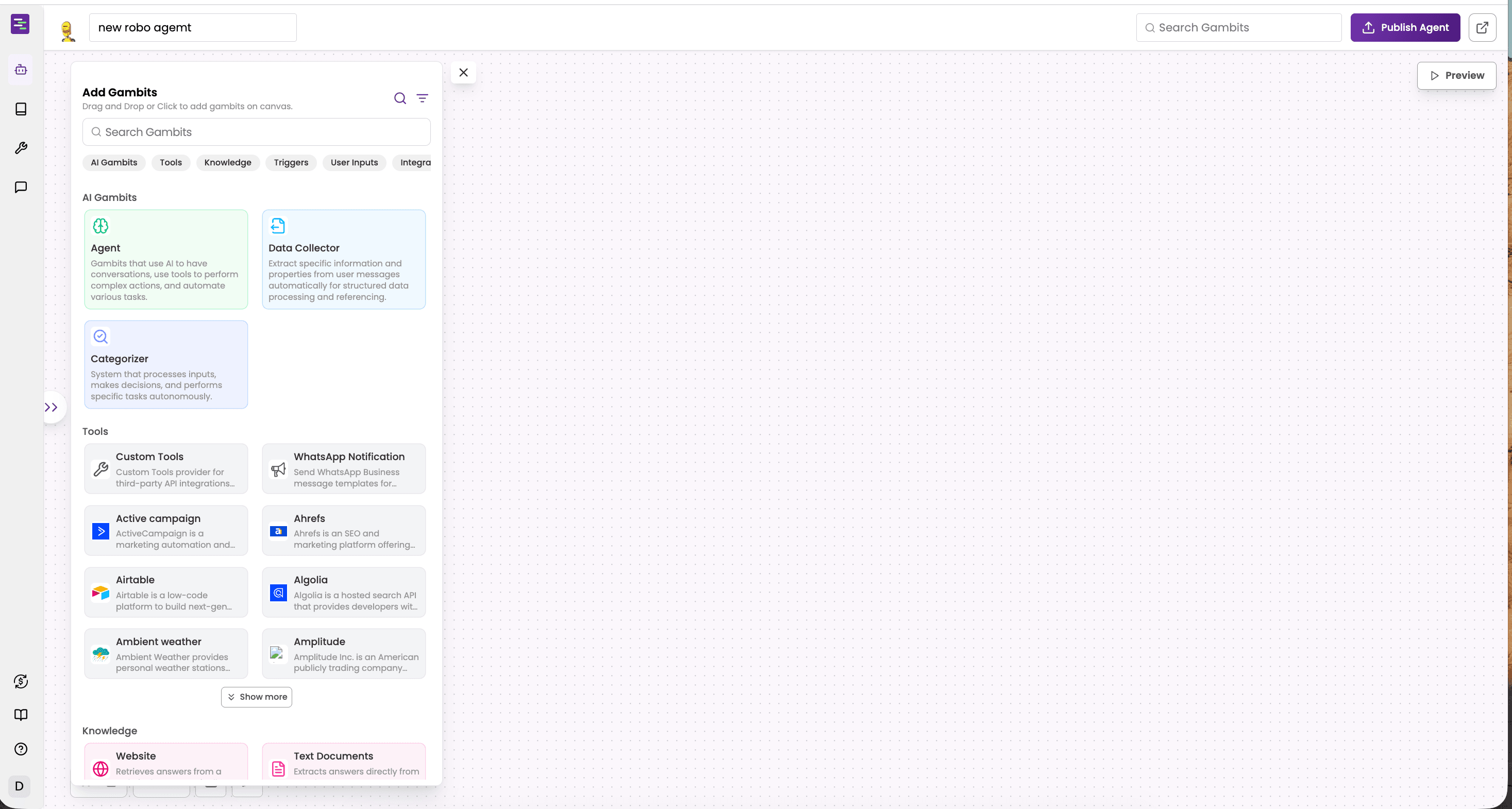The height and width of the screenshot is (809, 1512).
Task: Open the Preview button
Action: coord(1457,76)
